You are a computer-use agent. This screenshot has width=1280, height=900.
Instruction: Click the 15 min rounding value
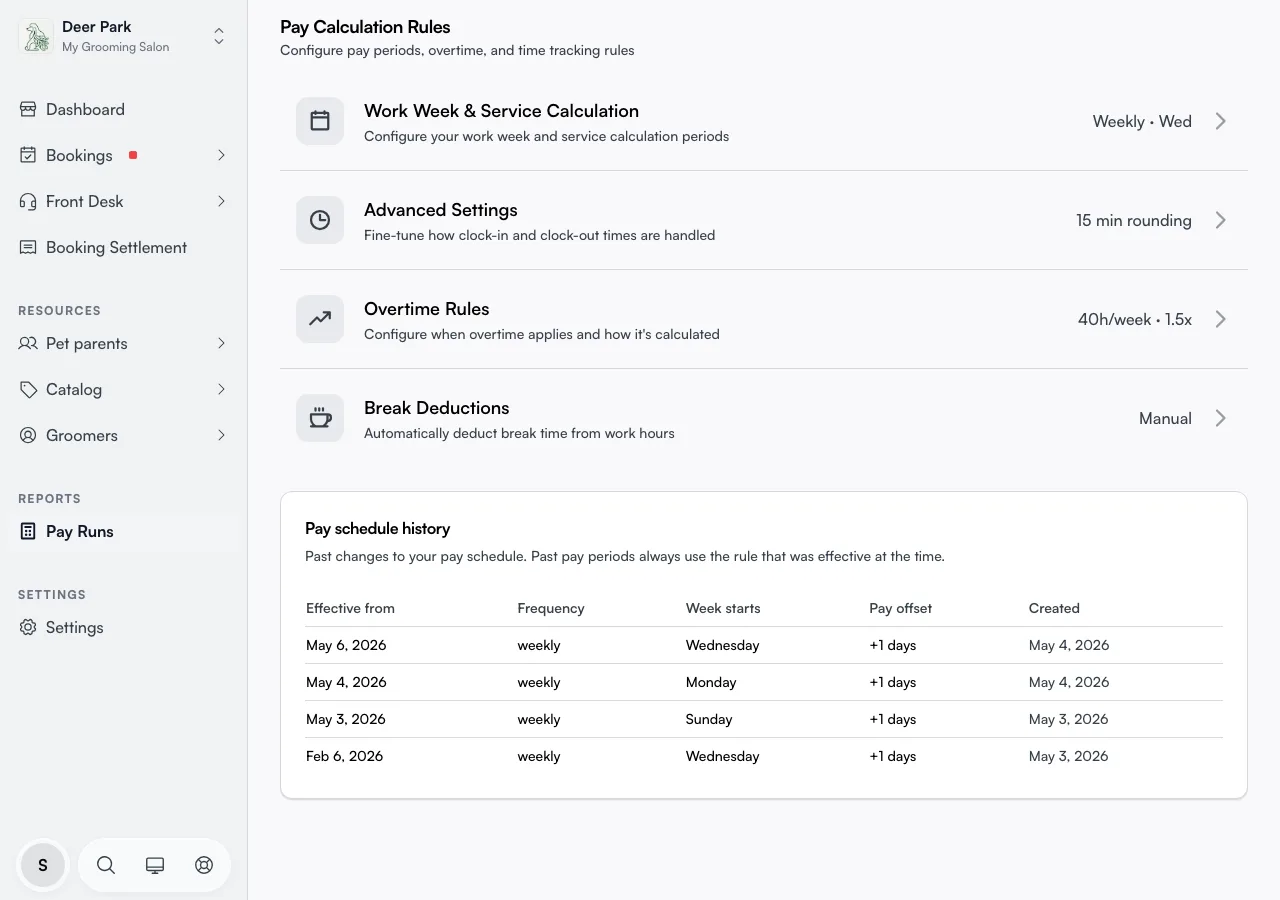click(1134, 220)
